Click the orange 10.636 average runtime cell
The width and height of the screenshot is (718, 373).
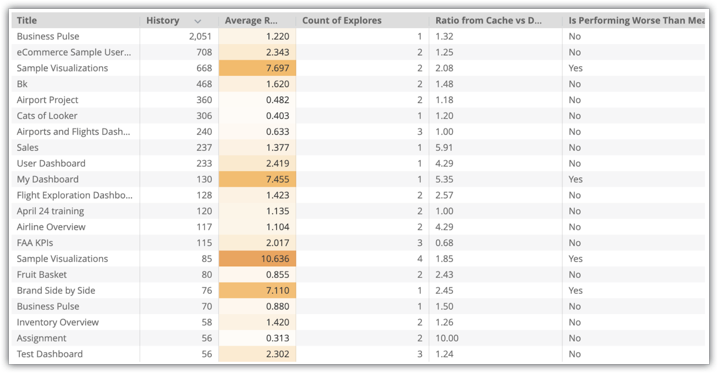point(257,259)
